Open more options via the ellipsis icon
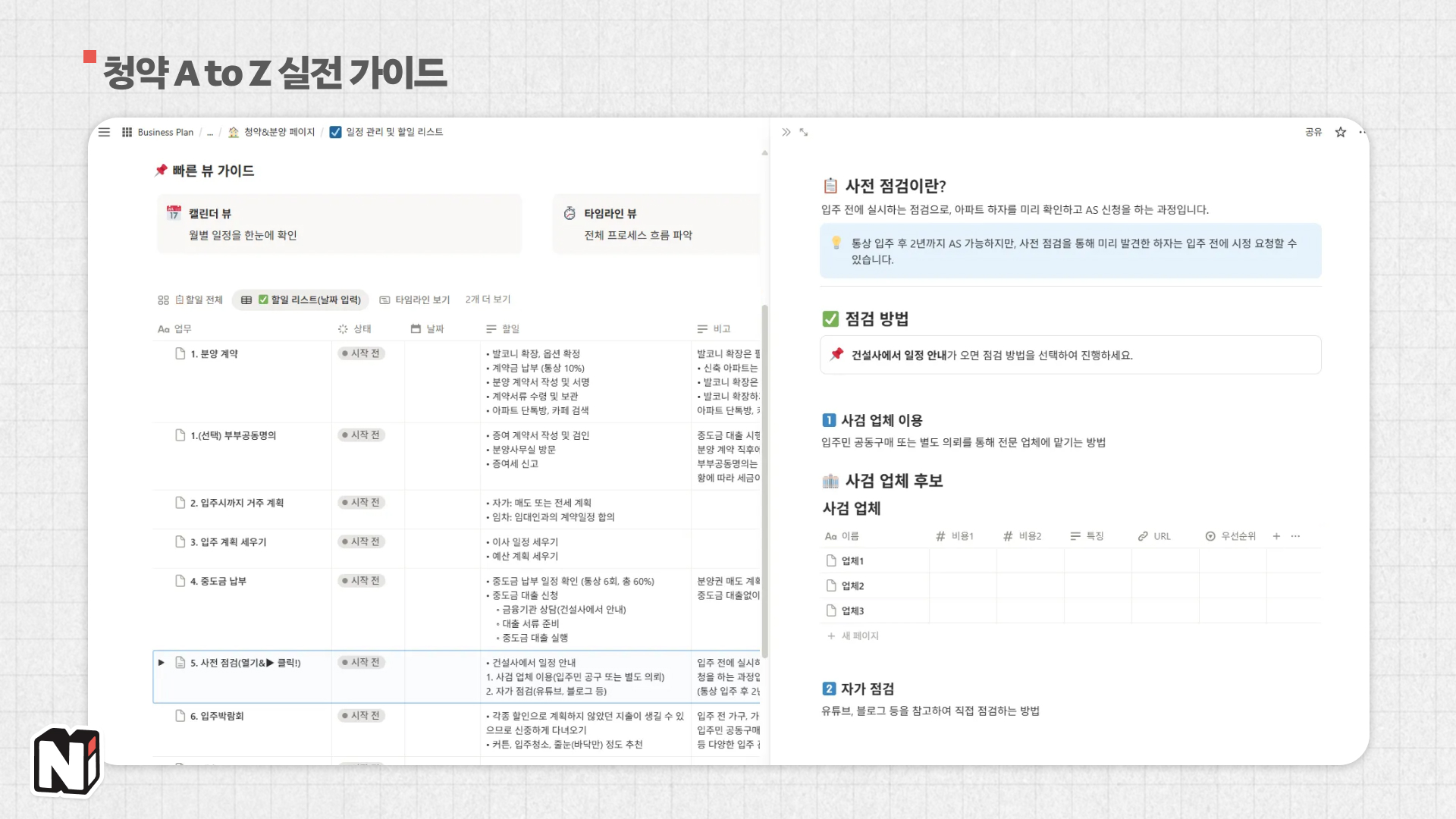Viewport: 1456px width, 819px height. click(1362, 132)
